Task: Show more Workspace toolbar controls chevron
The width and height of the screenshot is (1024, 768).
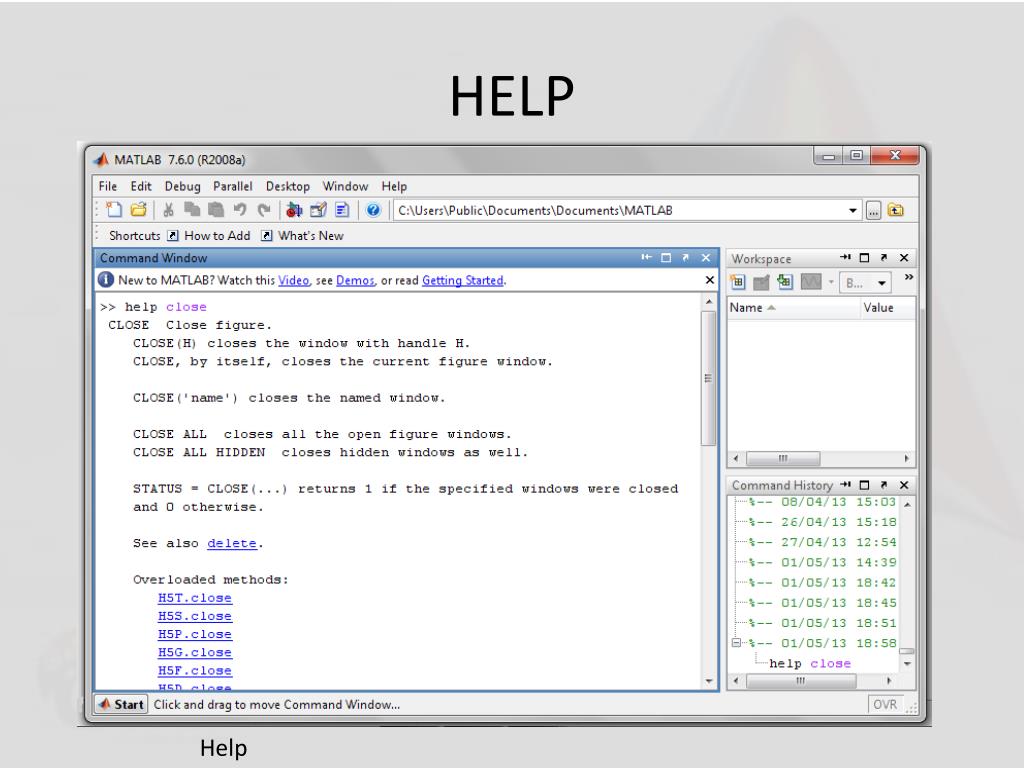Action: tap(908, 278)
